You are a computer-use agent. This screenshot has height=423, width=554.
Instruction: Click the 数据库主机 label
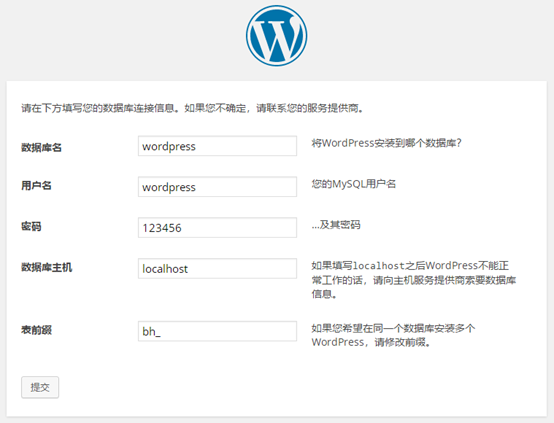(47, 267)
